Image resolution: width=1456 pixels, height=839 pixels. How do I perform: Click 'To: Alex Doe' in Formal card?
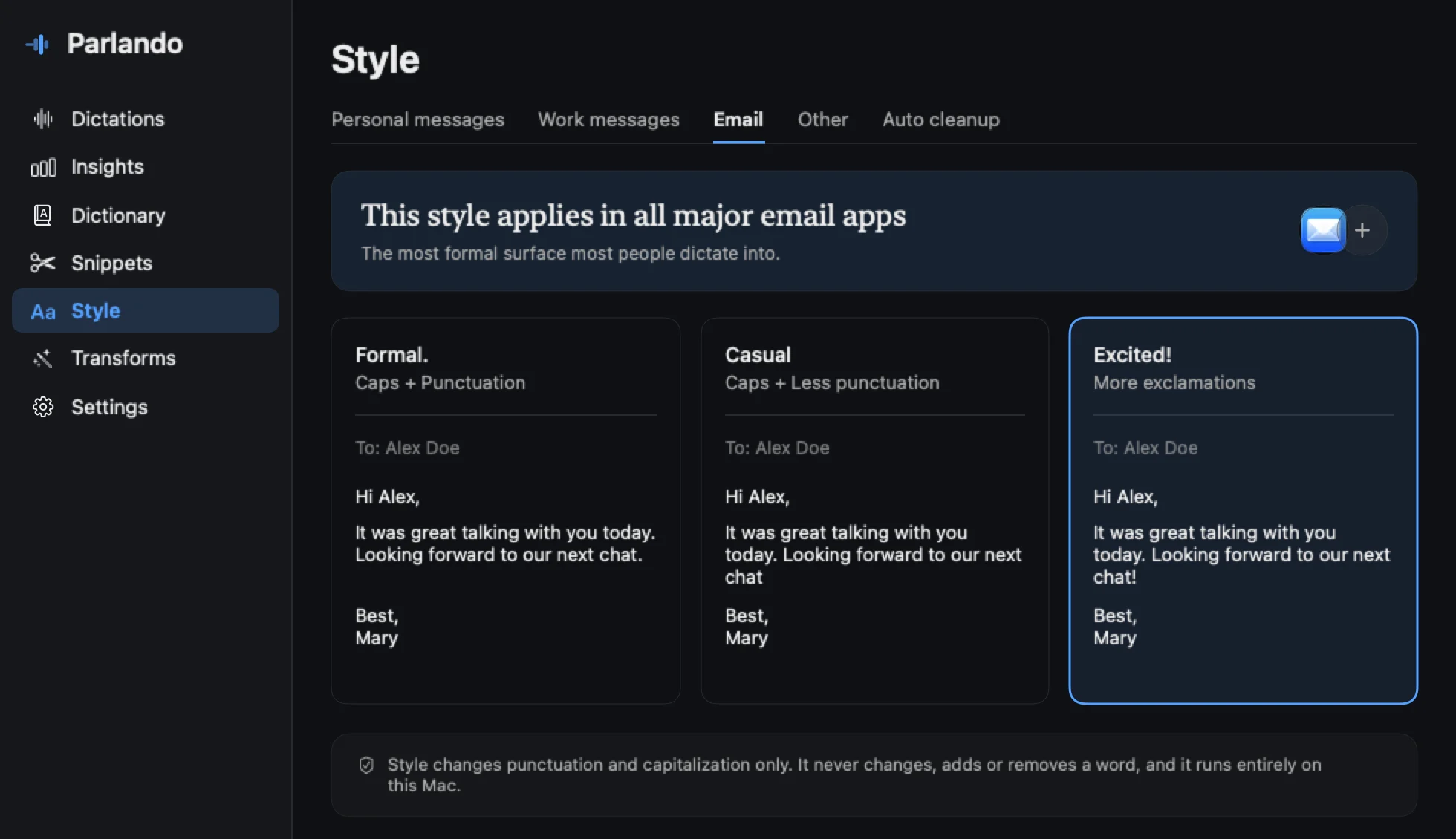[x=407, y=448]
